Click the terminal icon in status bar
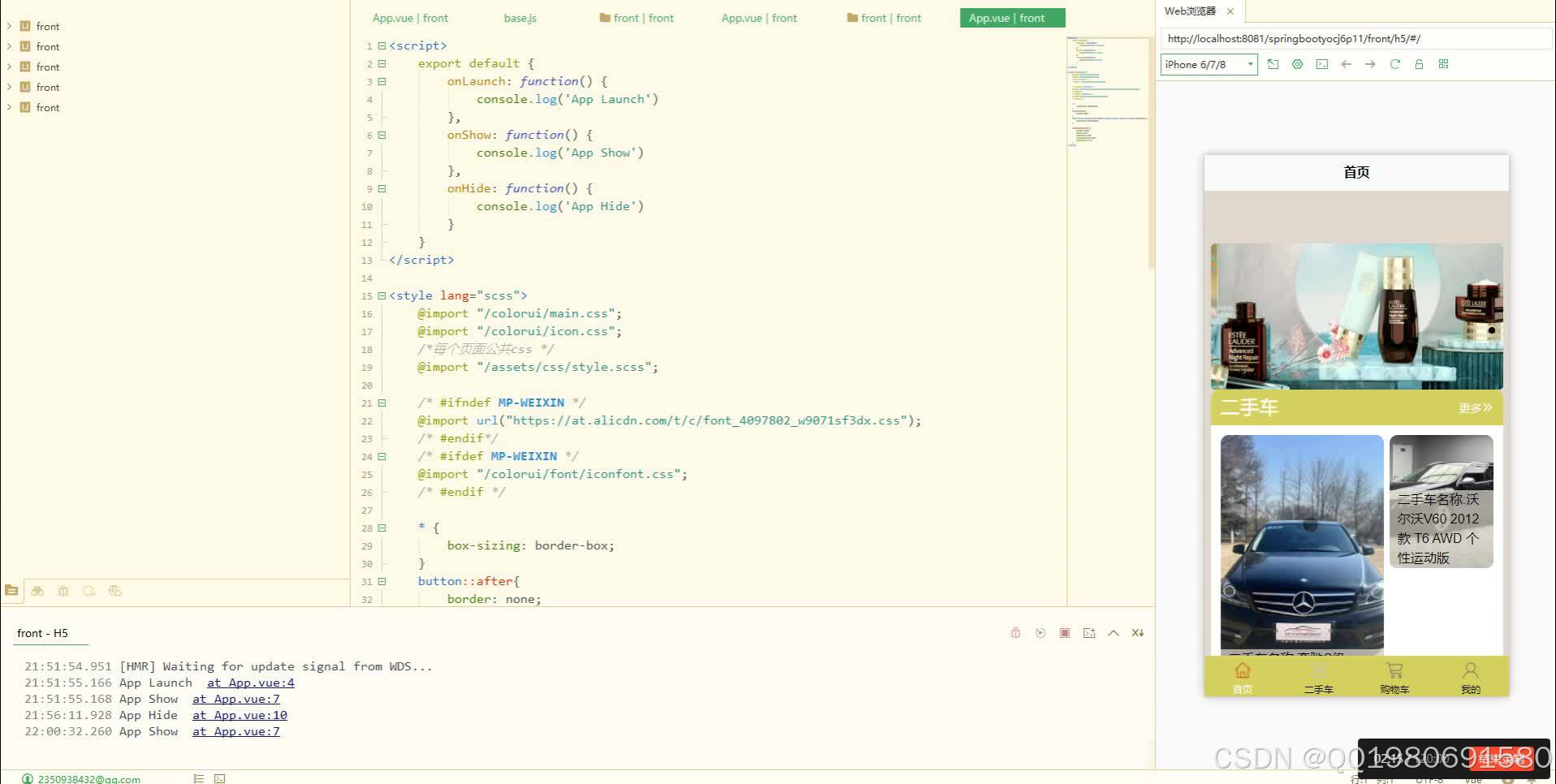This screenshot has width=1556, height=784. (x=219, y=778)
